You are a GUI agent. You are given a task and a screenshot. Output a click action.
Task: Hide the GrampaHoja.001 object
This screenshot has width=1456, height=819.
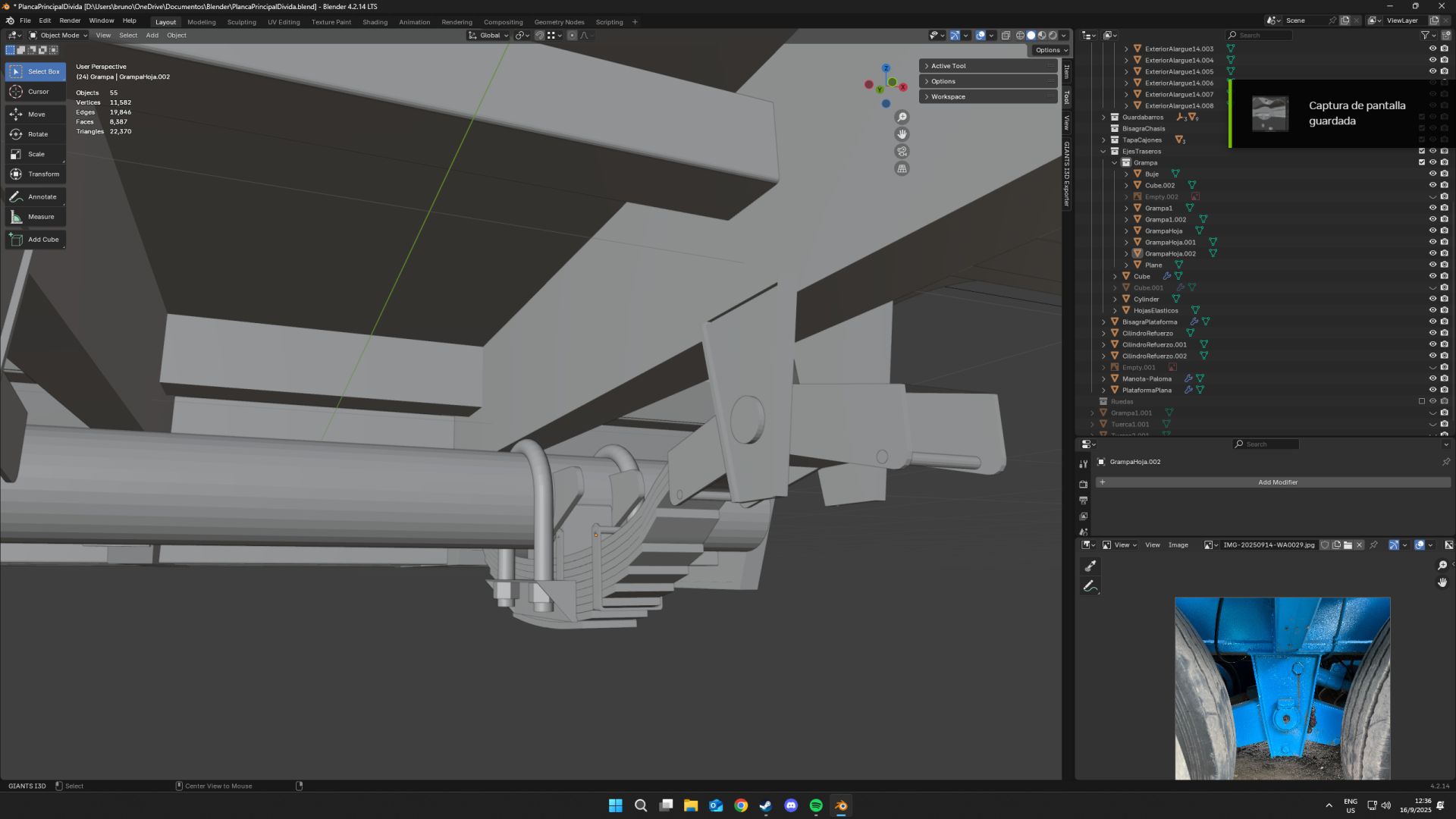click(1432, 242)
